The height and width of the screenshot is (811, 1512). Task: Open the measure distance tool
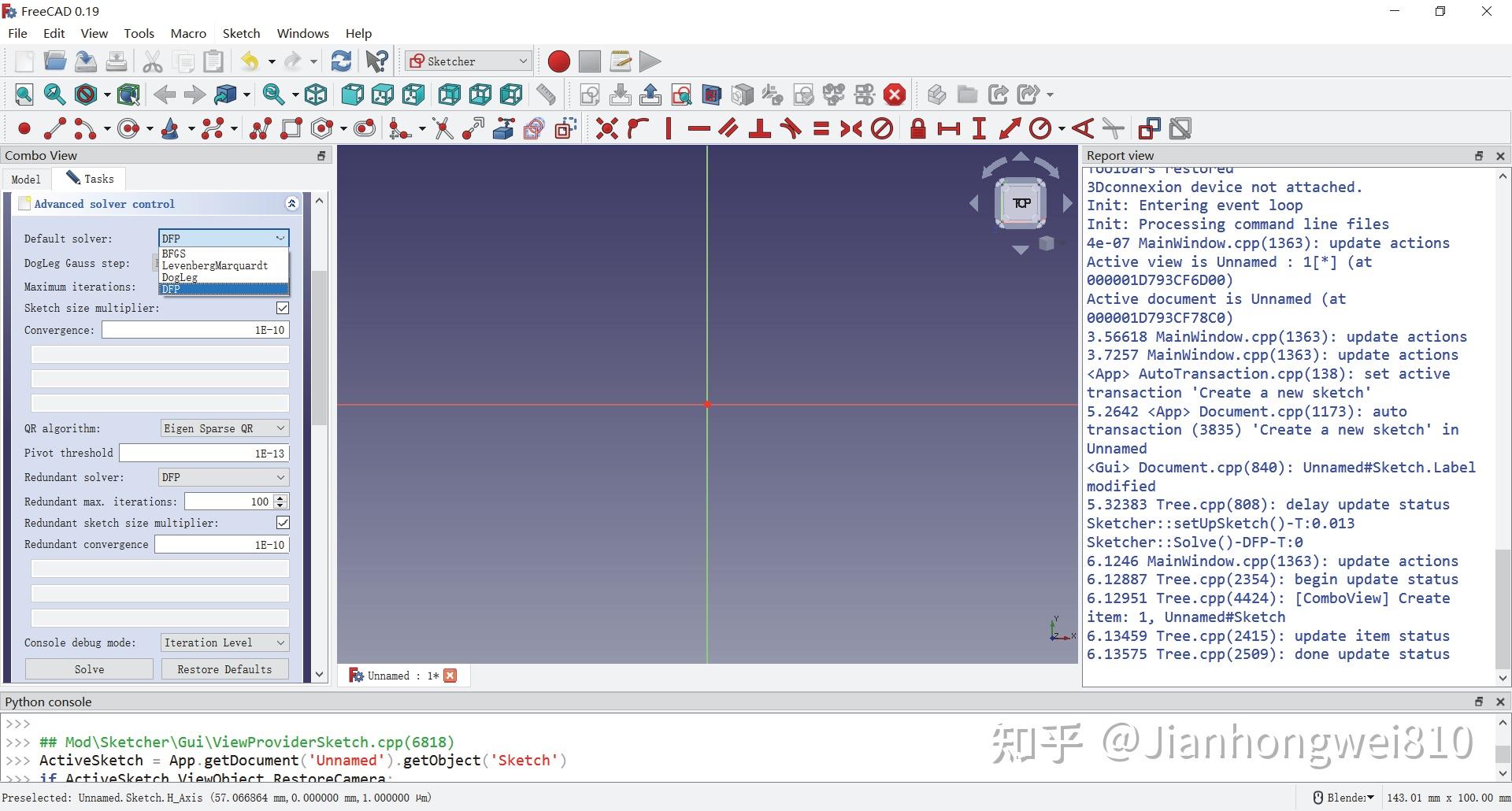[x=545, y=94]
